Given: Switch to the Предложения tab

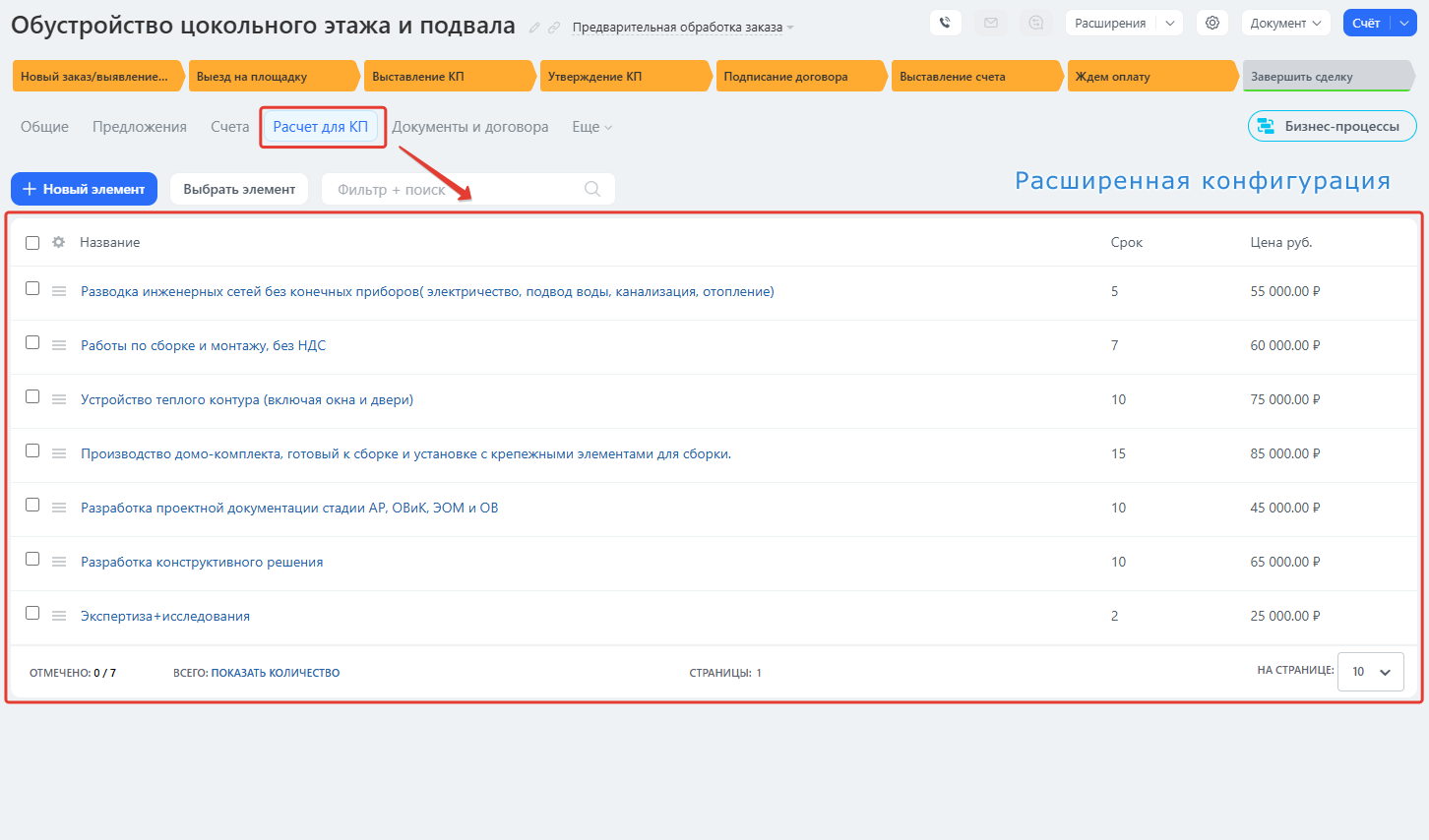Looking at the screenshot, I should tap(139, 127).
